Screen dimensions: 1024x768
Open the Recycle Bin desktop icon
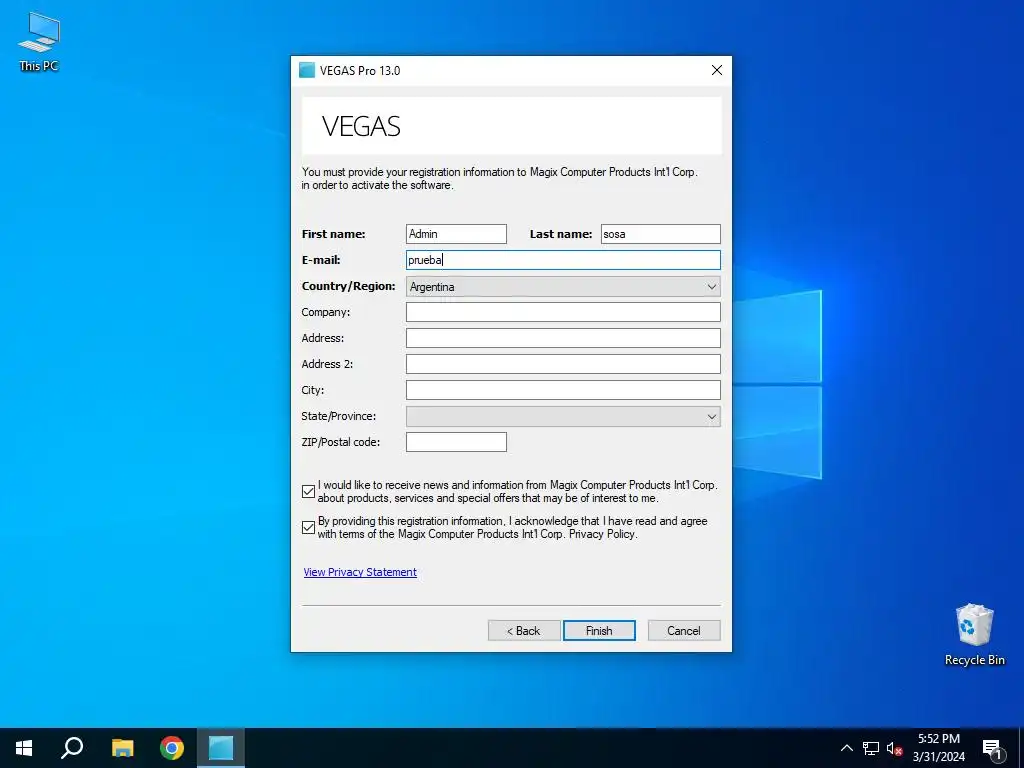coord(974,634)
